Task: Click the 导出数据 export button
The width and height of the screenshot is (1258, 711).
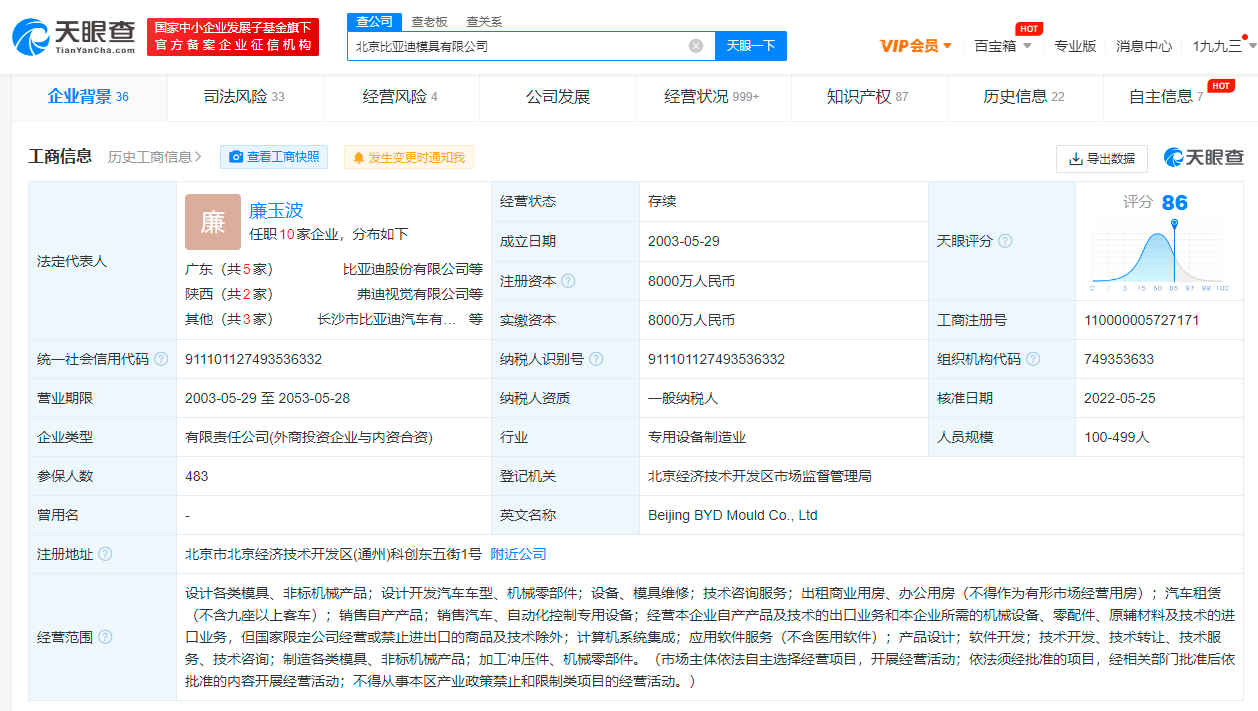Action: click(1102, 158)
